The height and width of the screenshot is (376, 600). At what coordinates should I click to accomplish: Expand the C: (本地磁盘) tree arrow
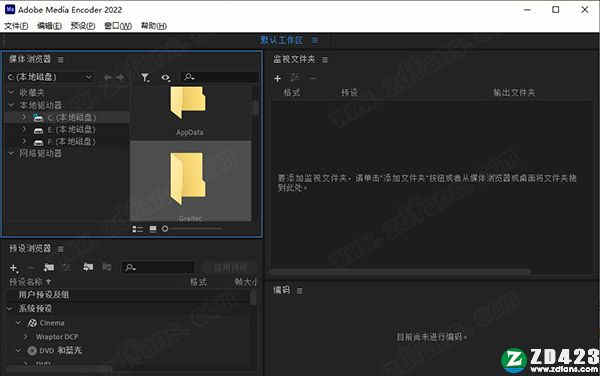[x=24, y=117]
